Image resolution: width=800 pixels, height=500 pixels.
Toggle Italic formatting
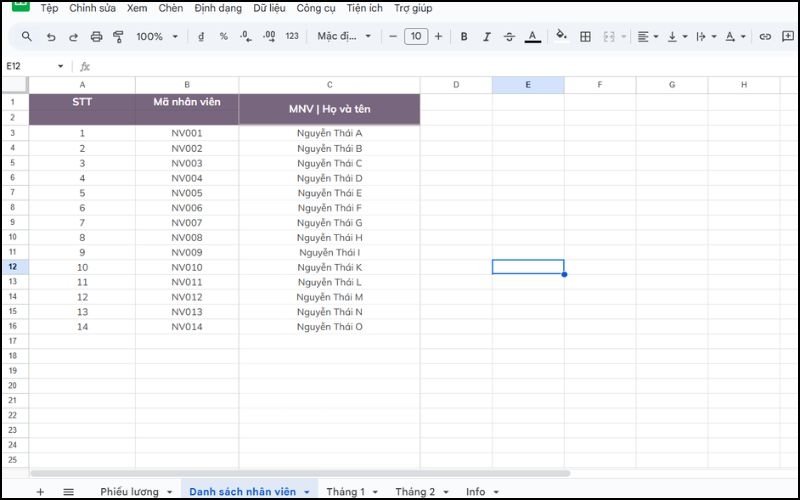tap(487, 37)
